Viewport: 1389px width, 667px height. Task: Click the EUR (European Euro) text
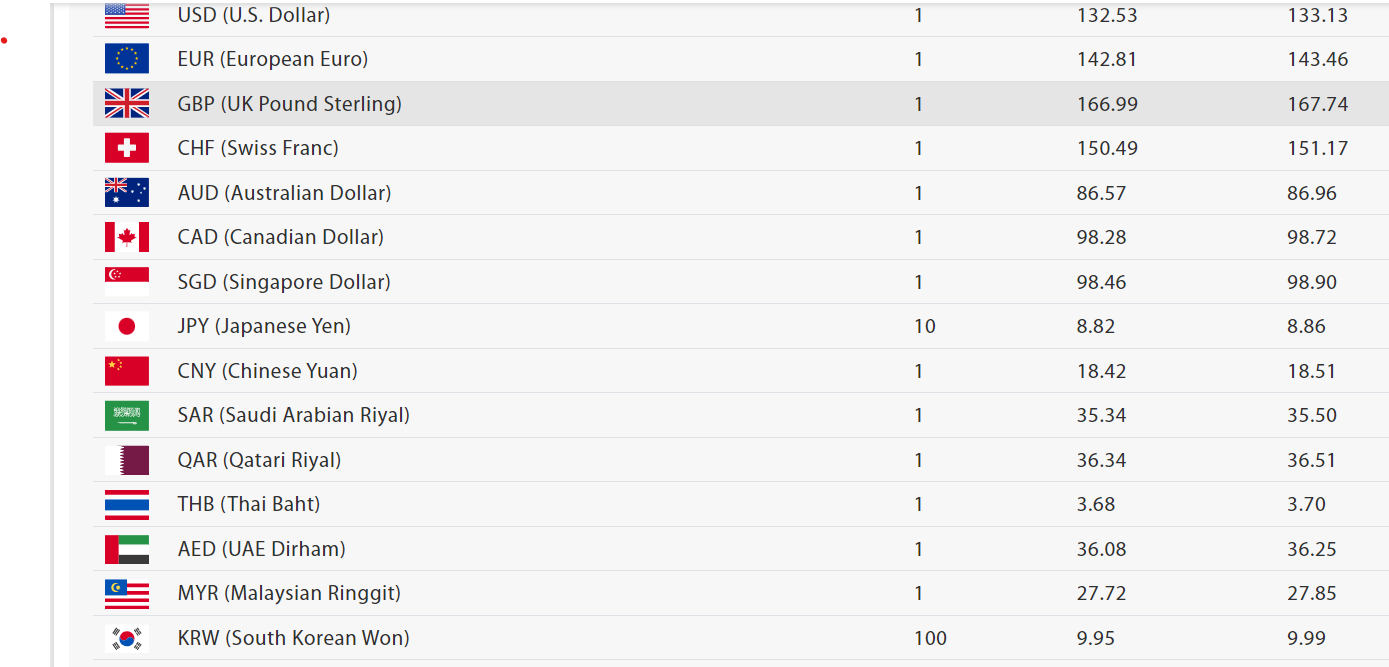pyautogui.click(x=273, y=59)
